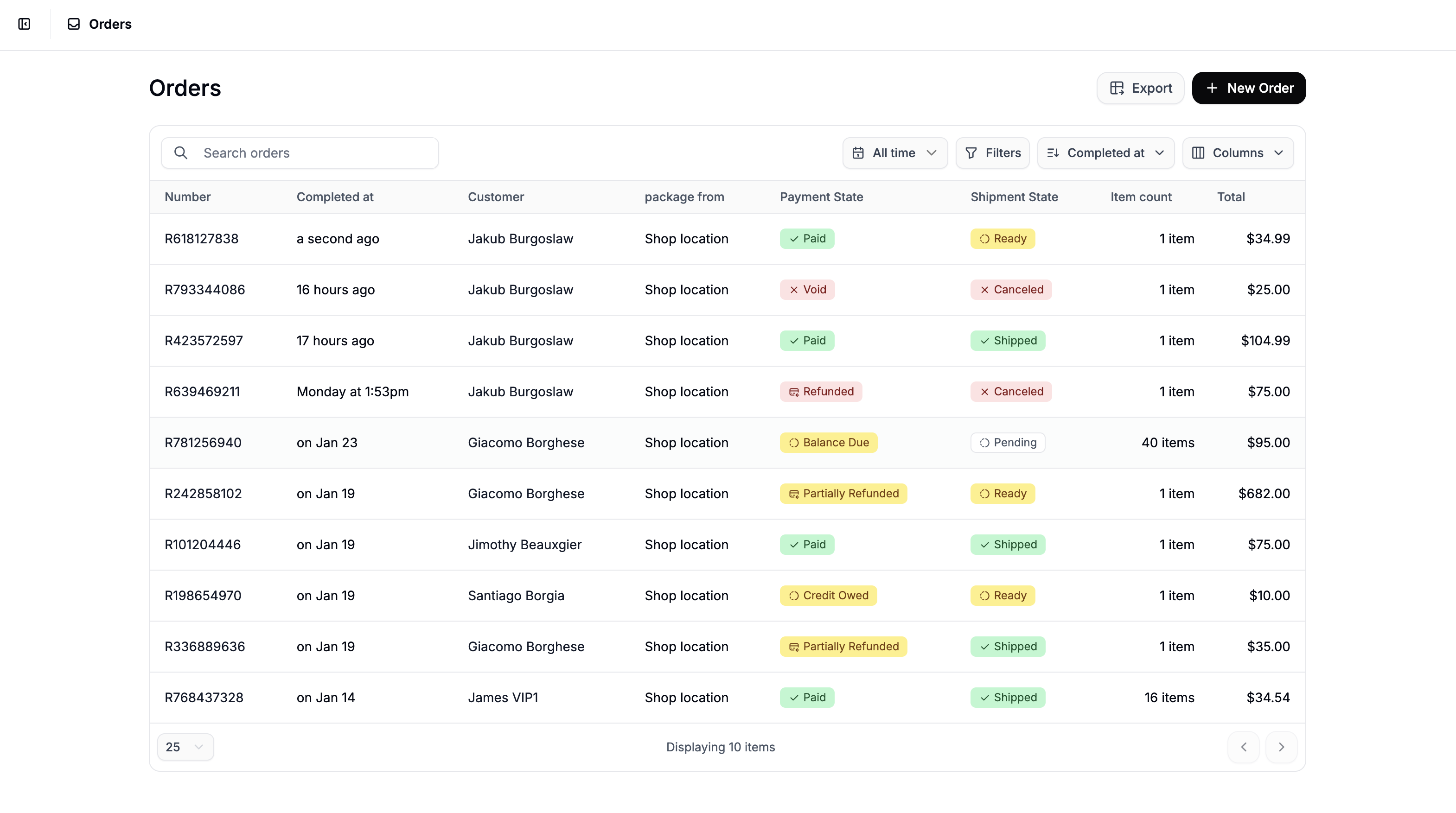Click the export grid icon on the Export button
The width and height of the screenshot is (1456, 813).
(x=1118, y=88)
